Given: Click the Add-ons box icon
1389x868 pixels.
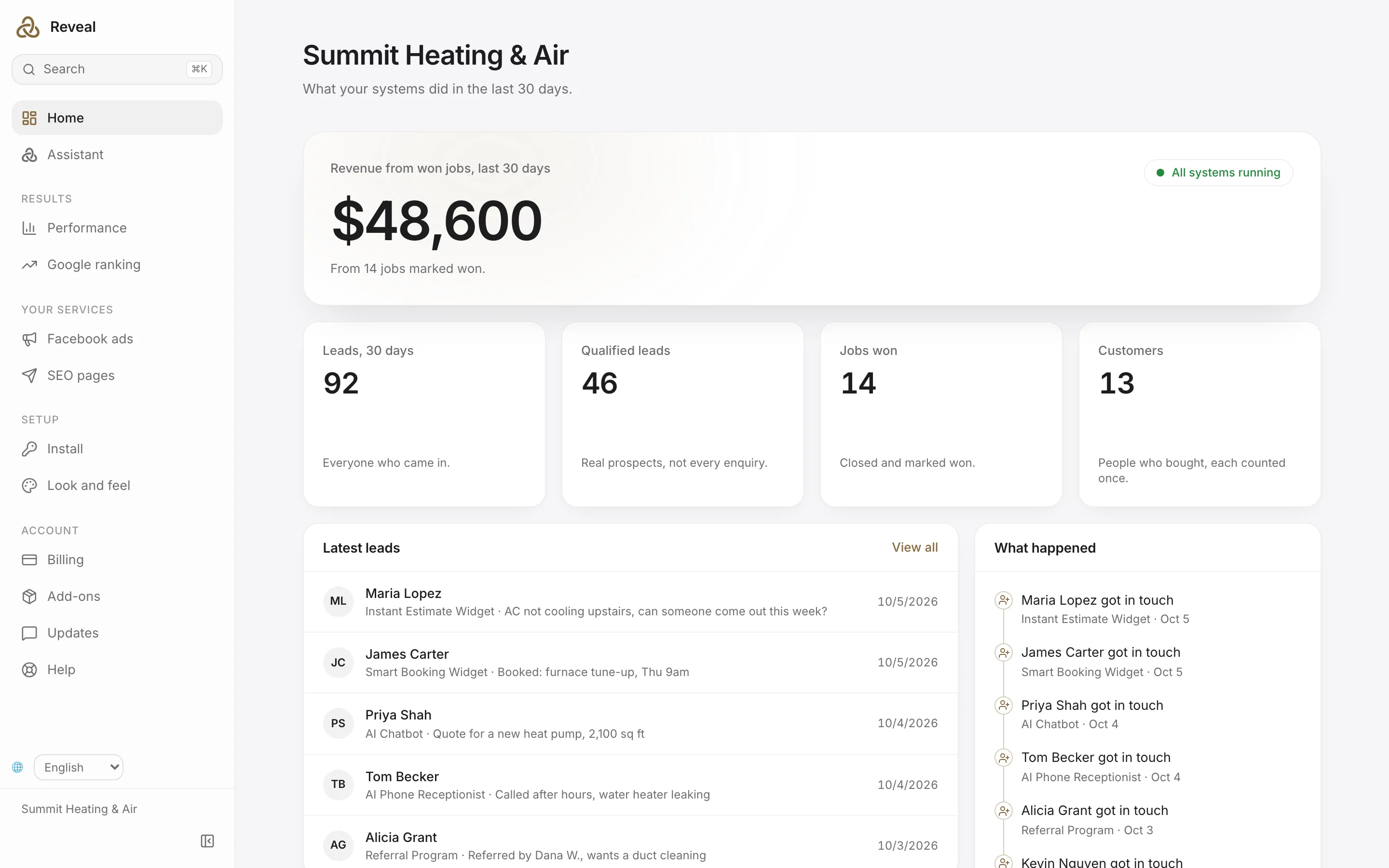Looking at the screenshot, I should pyautogui.click(x=29, y=597).
